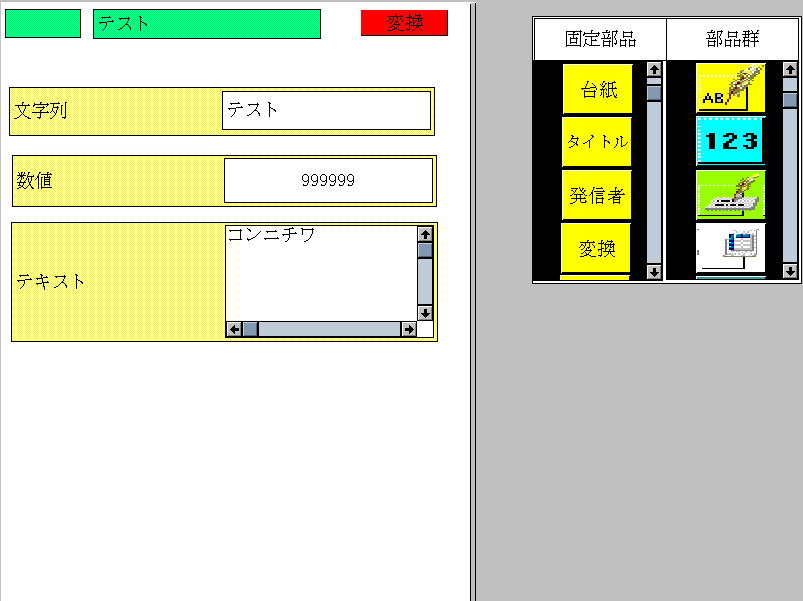Switch to the 固定部品 tab header
This screenshot has width=803, height=601.
click(600, 39)
